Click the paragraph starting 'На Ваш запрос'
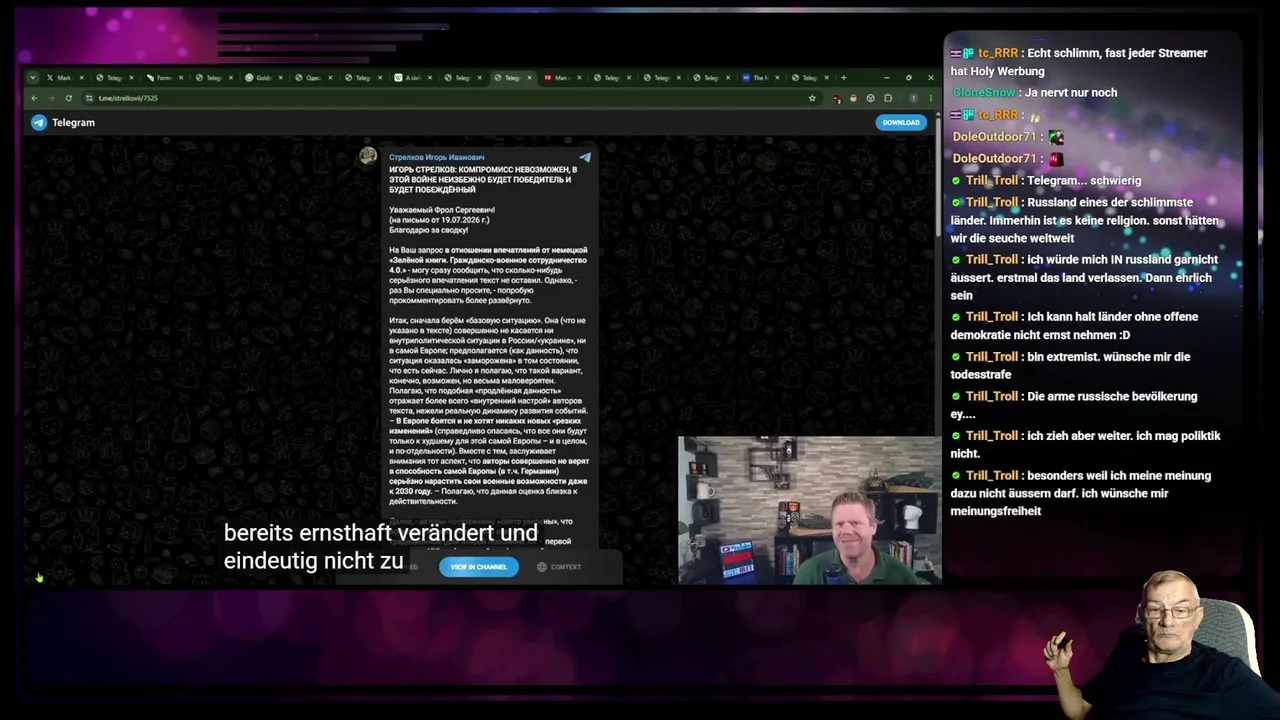 point(488,275)
